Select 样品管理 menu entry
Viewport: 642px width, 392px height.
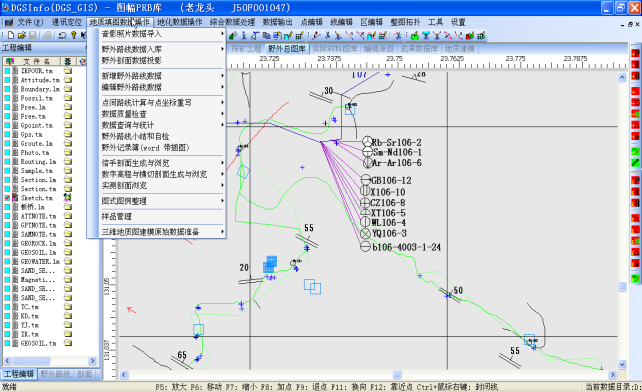(x=117, y=216)
